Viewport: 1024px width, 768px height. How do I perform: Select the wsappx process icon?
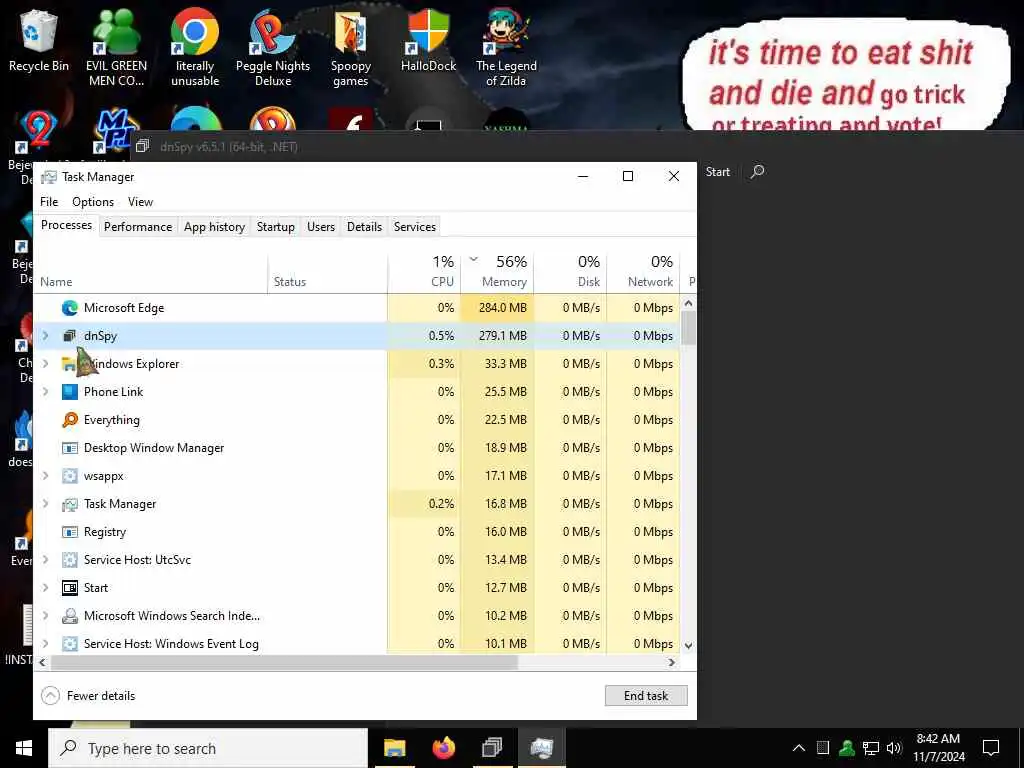point(70,476)
